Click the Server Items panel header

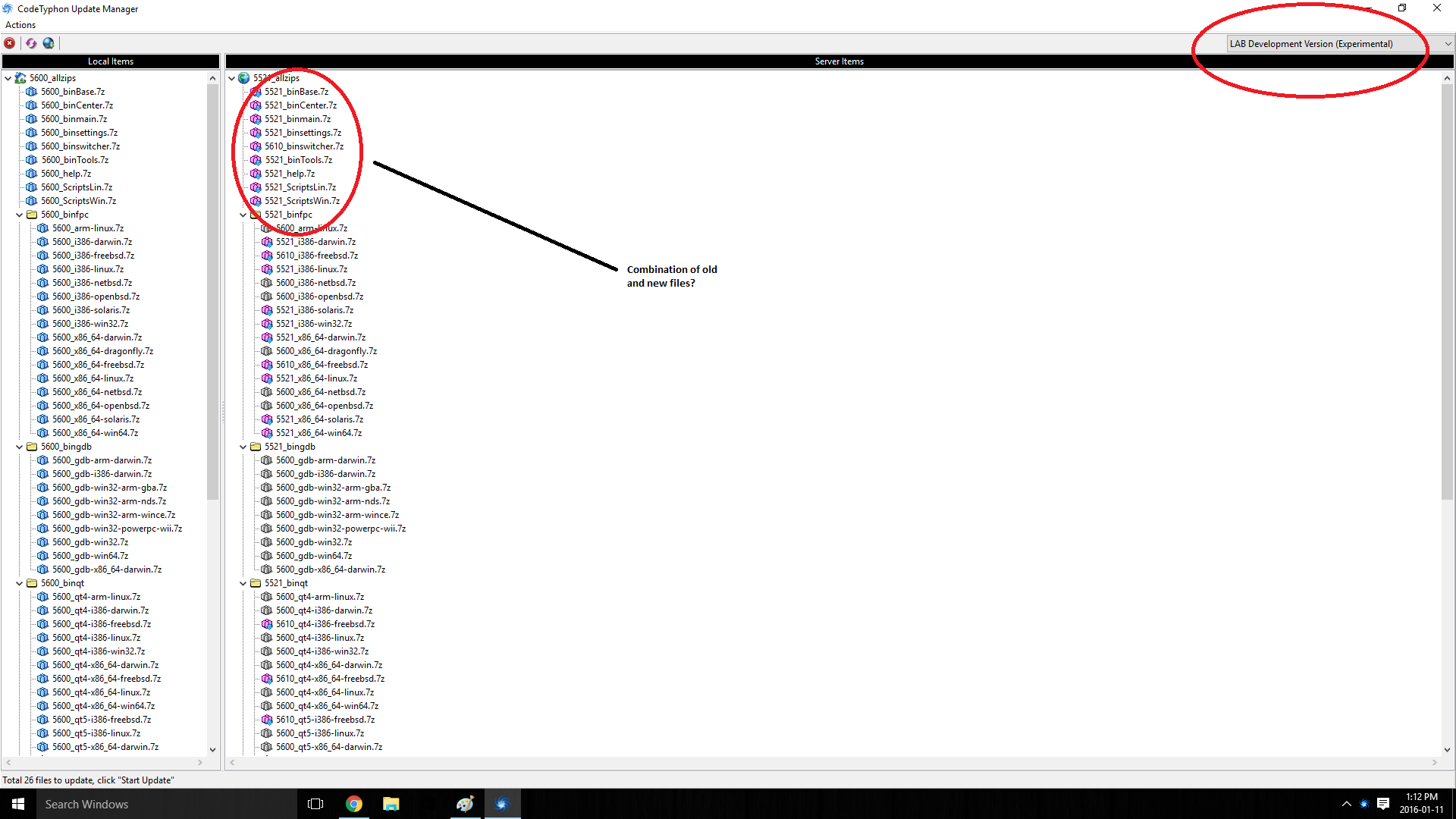tap(839, 61)
